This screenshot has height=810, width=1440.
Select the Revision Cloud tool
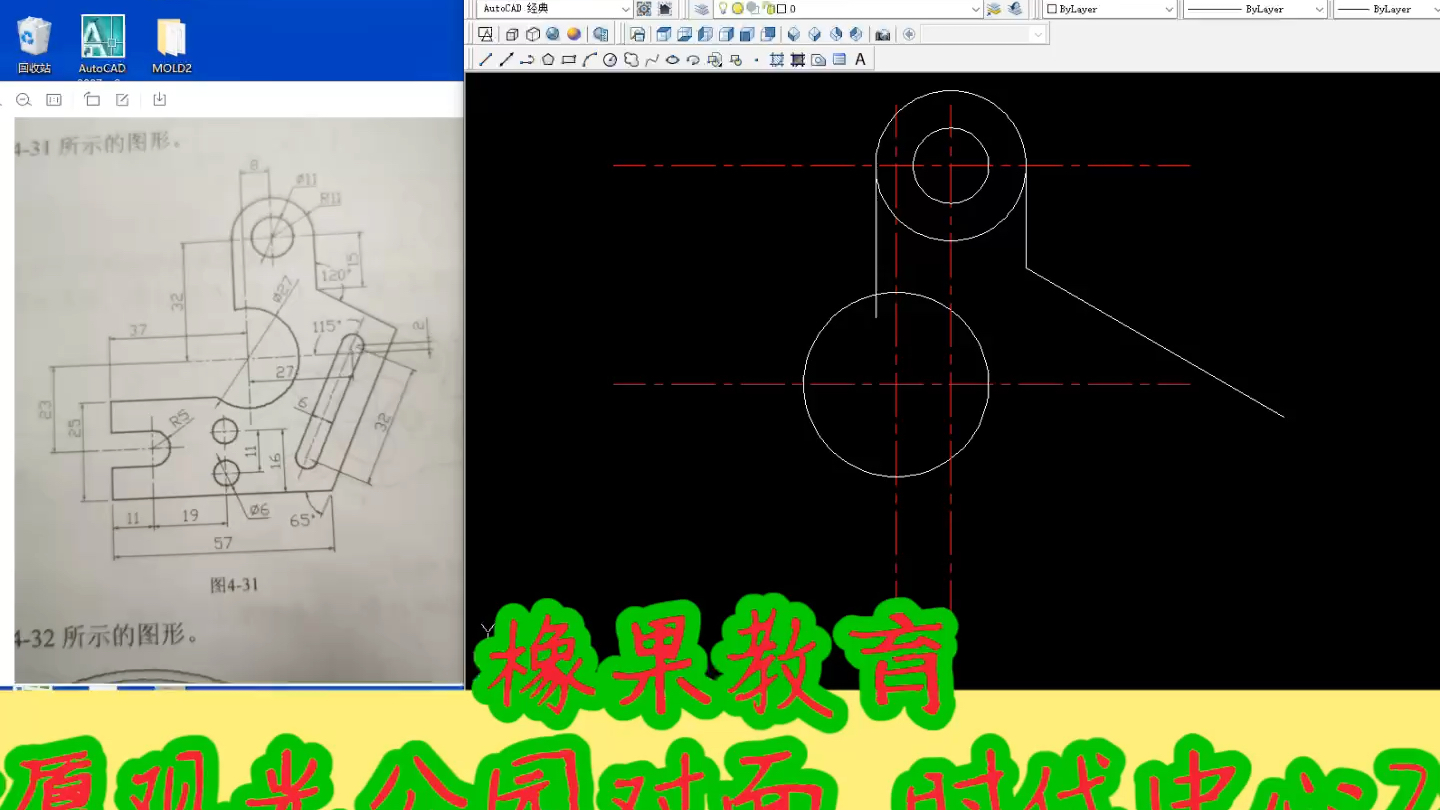click(x=631, y=60)
